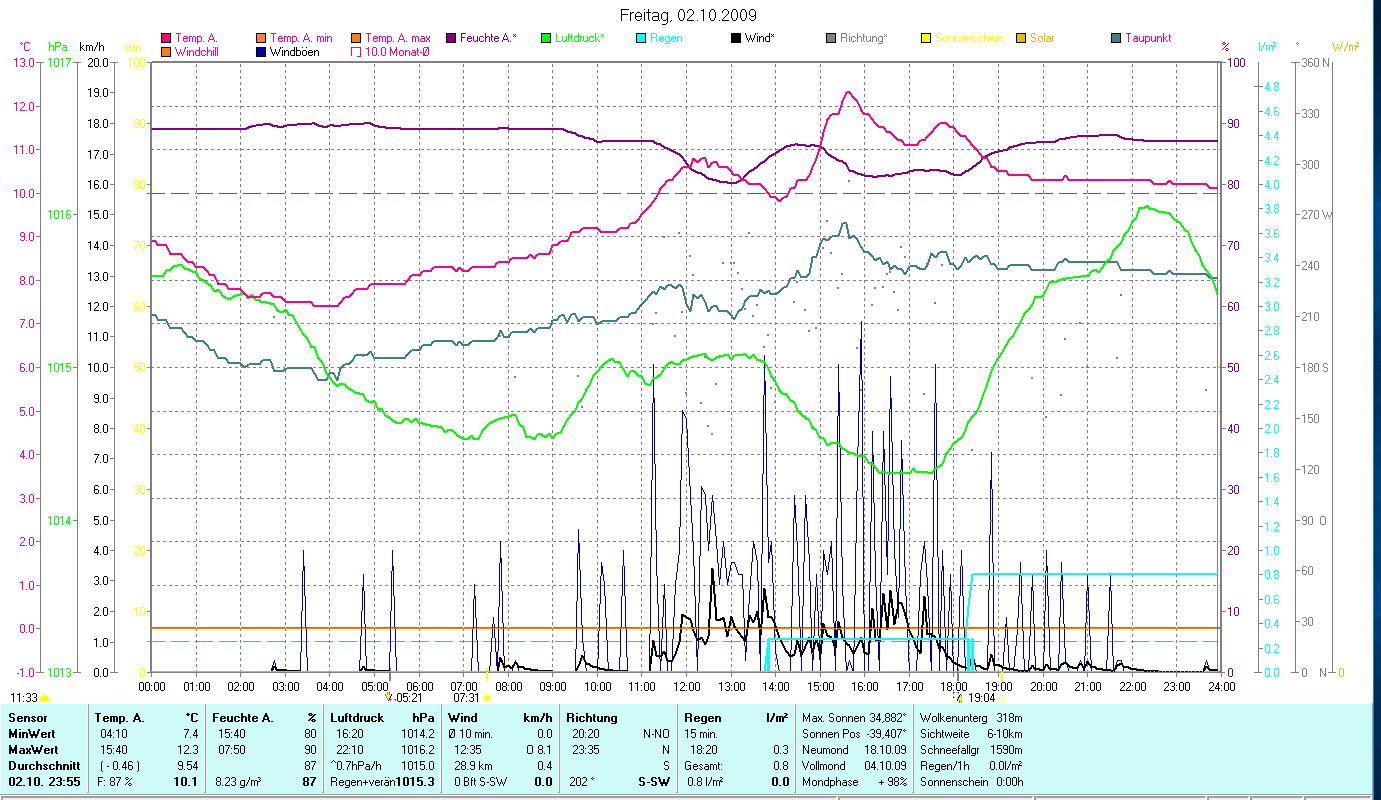Image resolution: width=1381 pixels, height=800 pixels.
Task: Click the Regen column header in the data table
Action: pyautogui.click(x=701, y=718)
